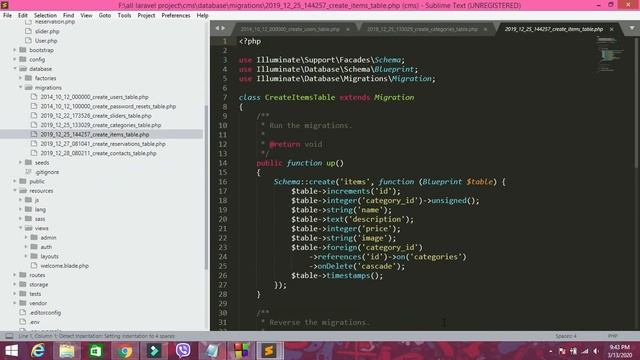Open Google Chrome from the taskbar
This screenshot has height=360, width=640.
tap(125, 351)
